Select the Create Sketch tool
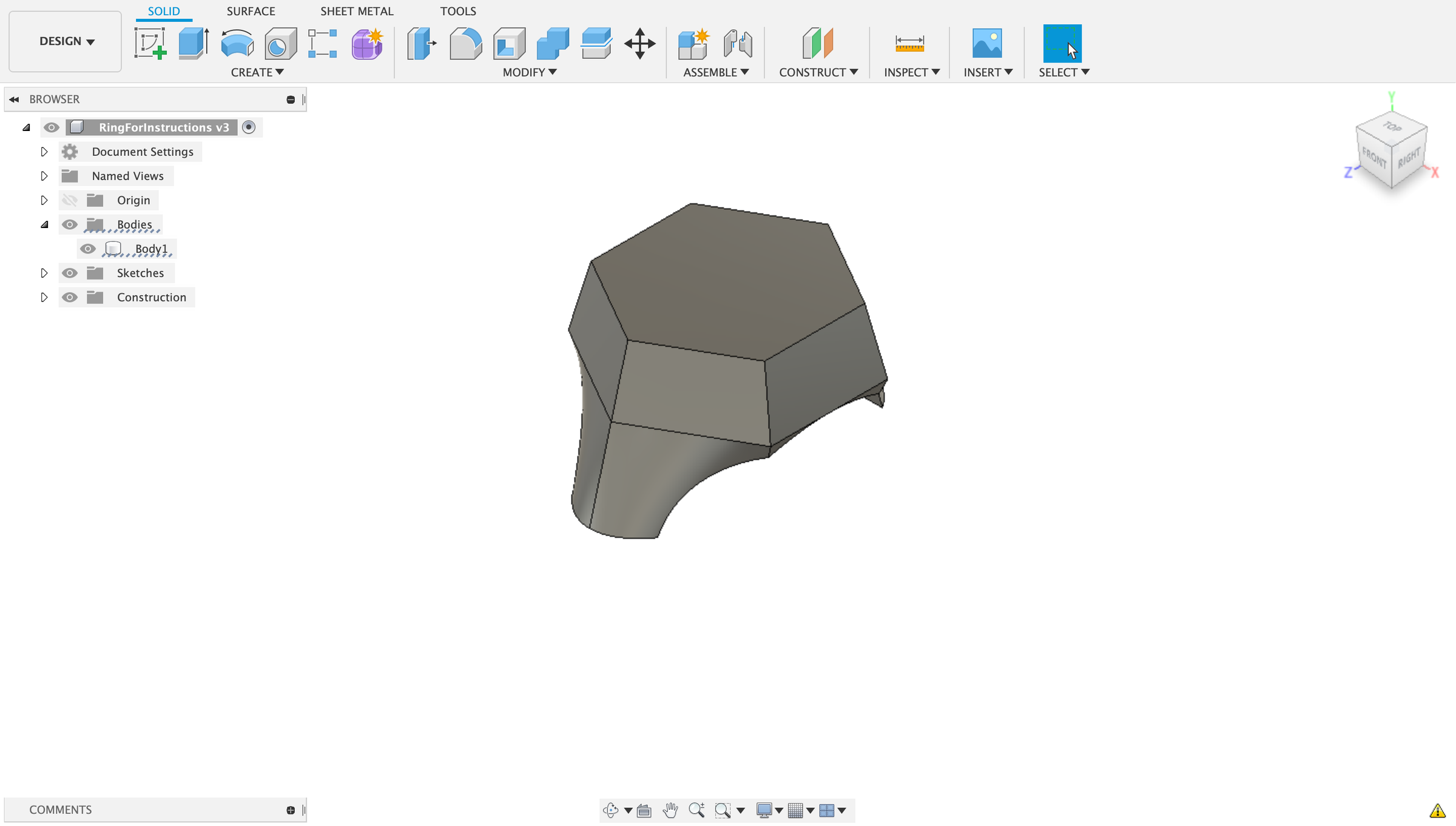Image resolution: width=1456 pixels, height=826 pixels. (x=152, y=45)
